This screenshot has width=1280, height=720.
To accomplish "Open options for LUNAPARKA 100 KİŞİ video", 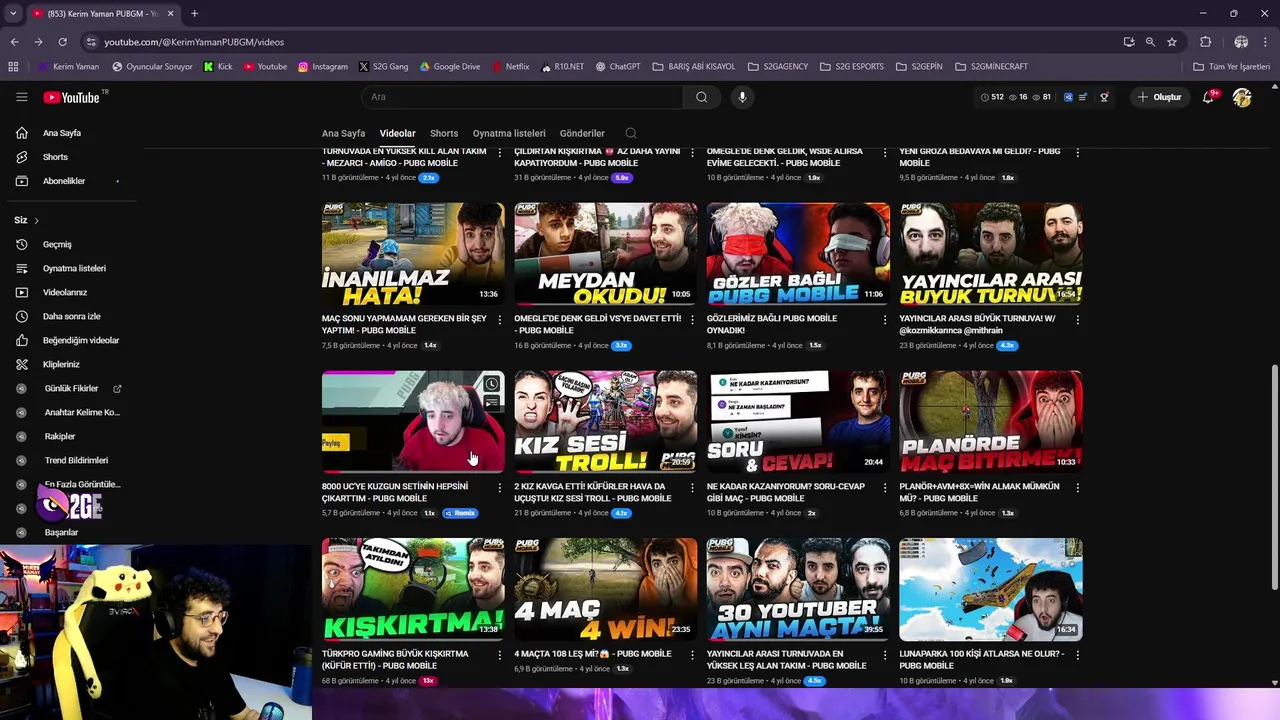I will tap(1077, 655).
